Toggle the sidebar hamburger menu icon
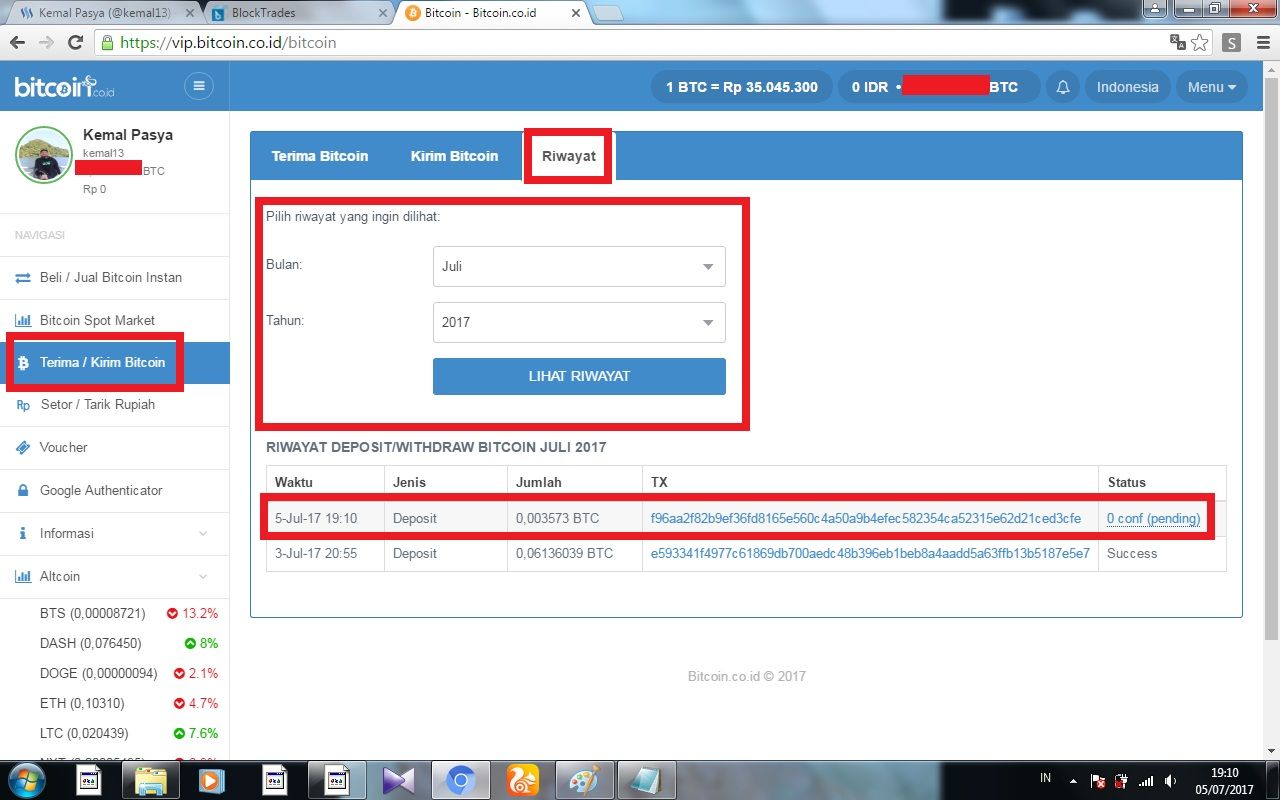This screenshot has height=800, width=1280. [199, 86]
